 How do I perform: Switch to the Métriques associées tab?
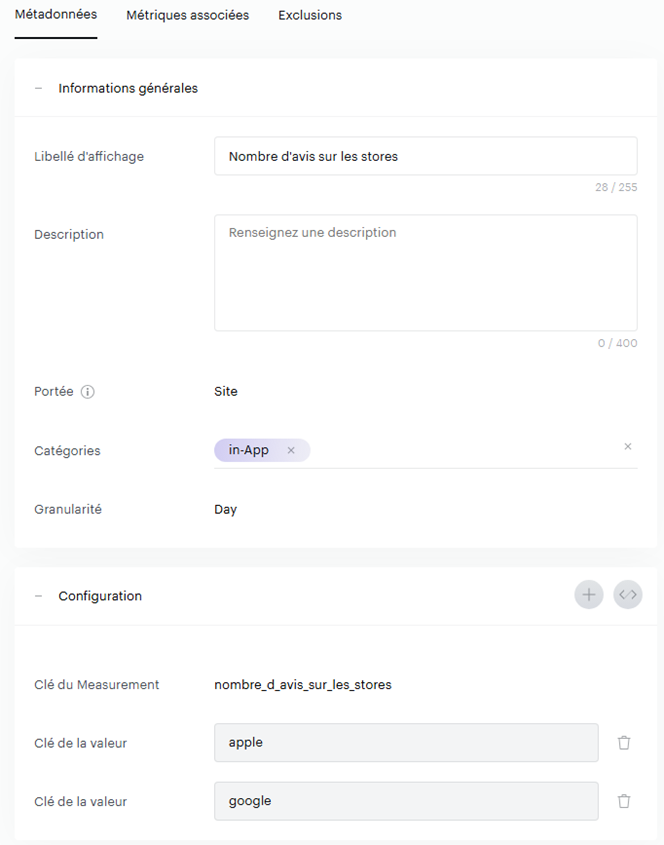click(187, 15)
